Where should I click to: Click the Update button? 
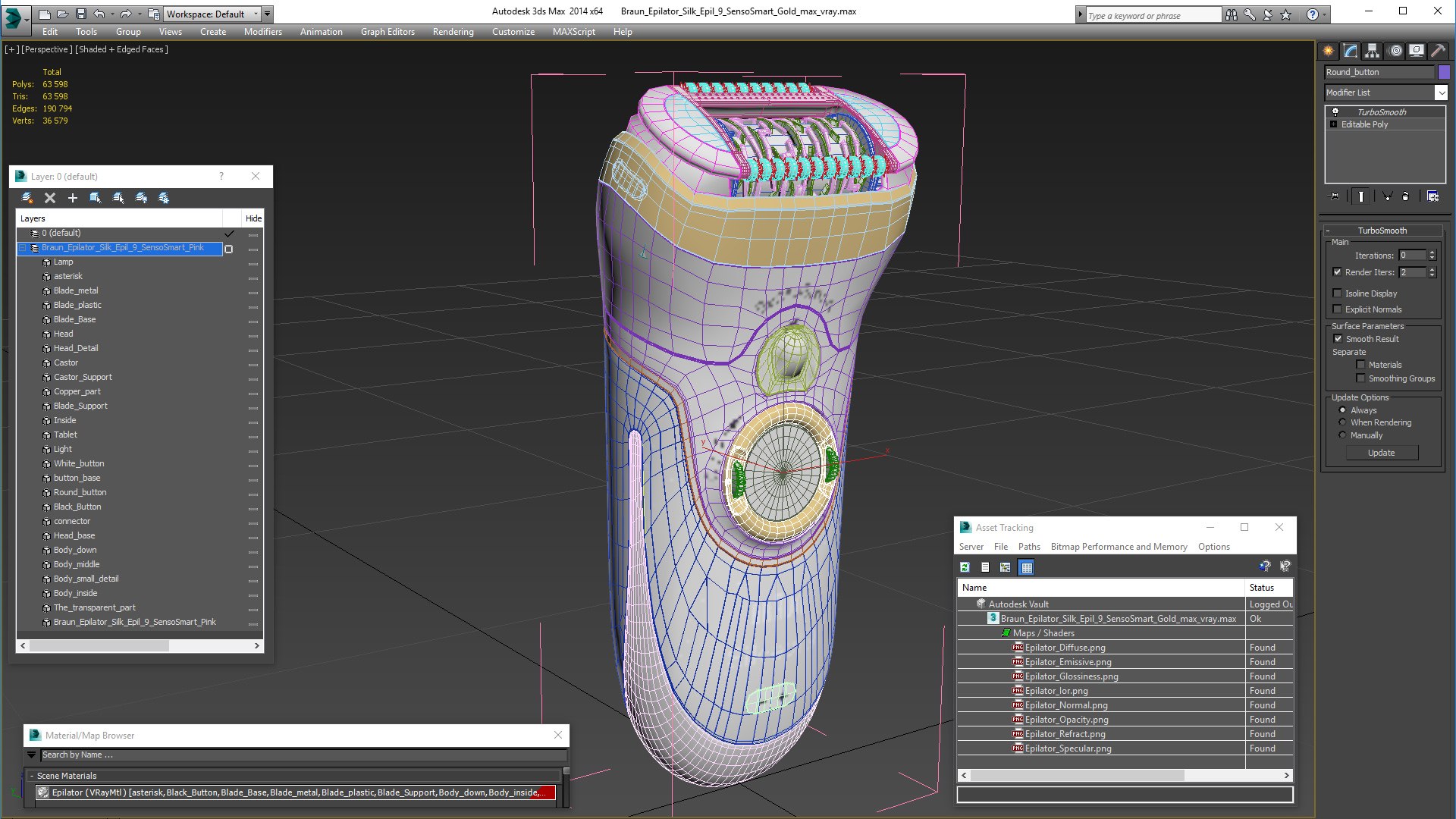(1381, 453)
